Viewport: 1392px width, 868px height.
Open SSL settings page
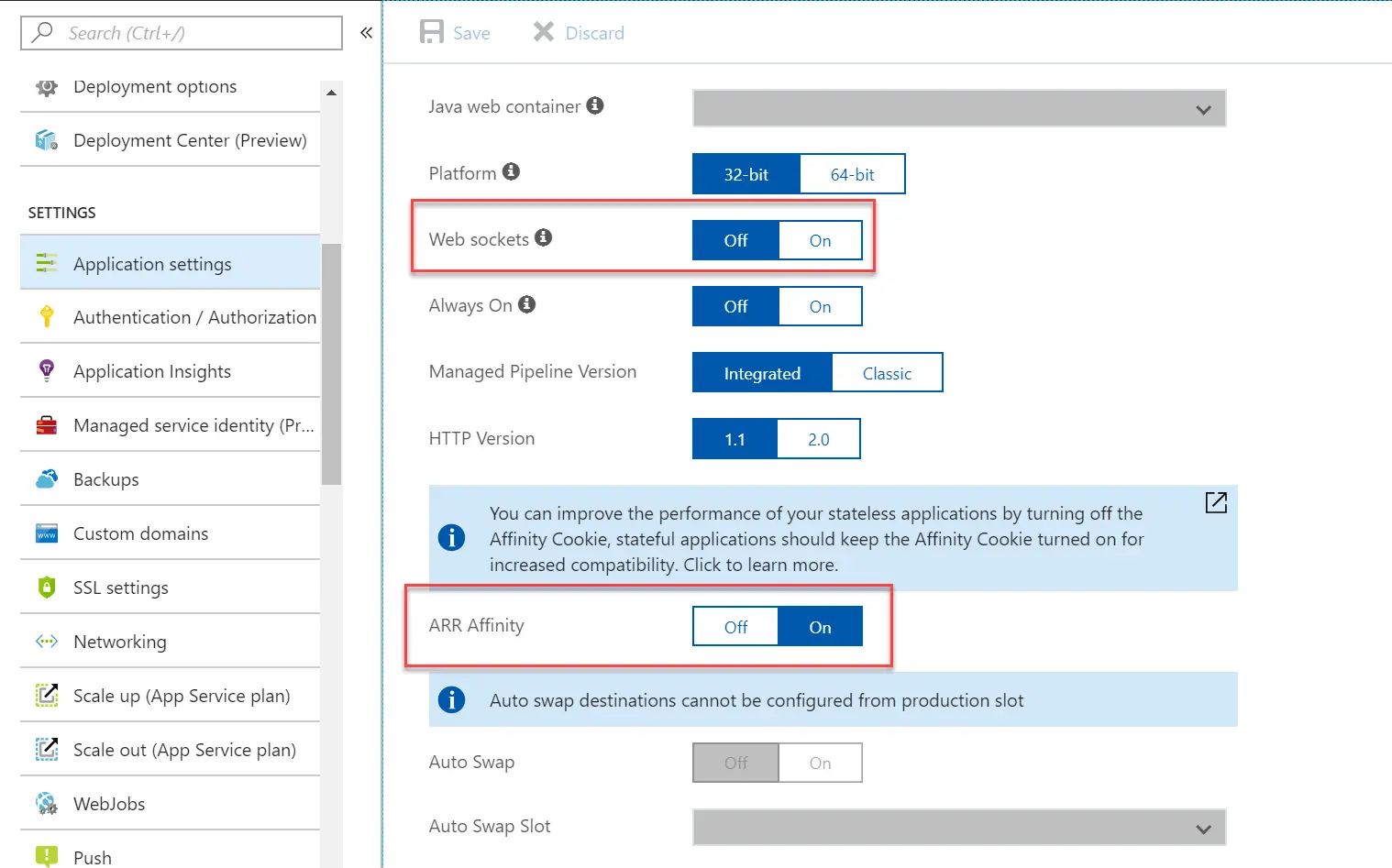pyautogui.click(x=170, y=588)
